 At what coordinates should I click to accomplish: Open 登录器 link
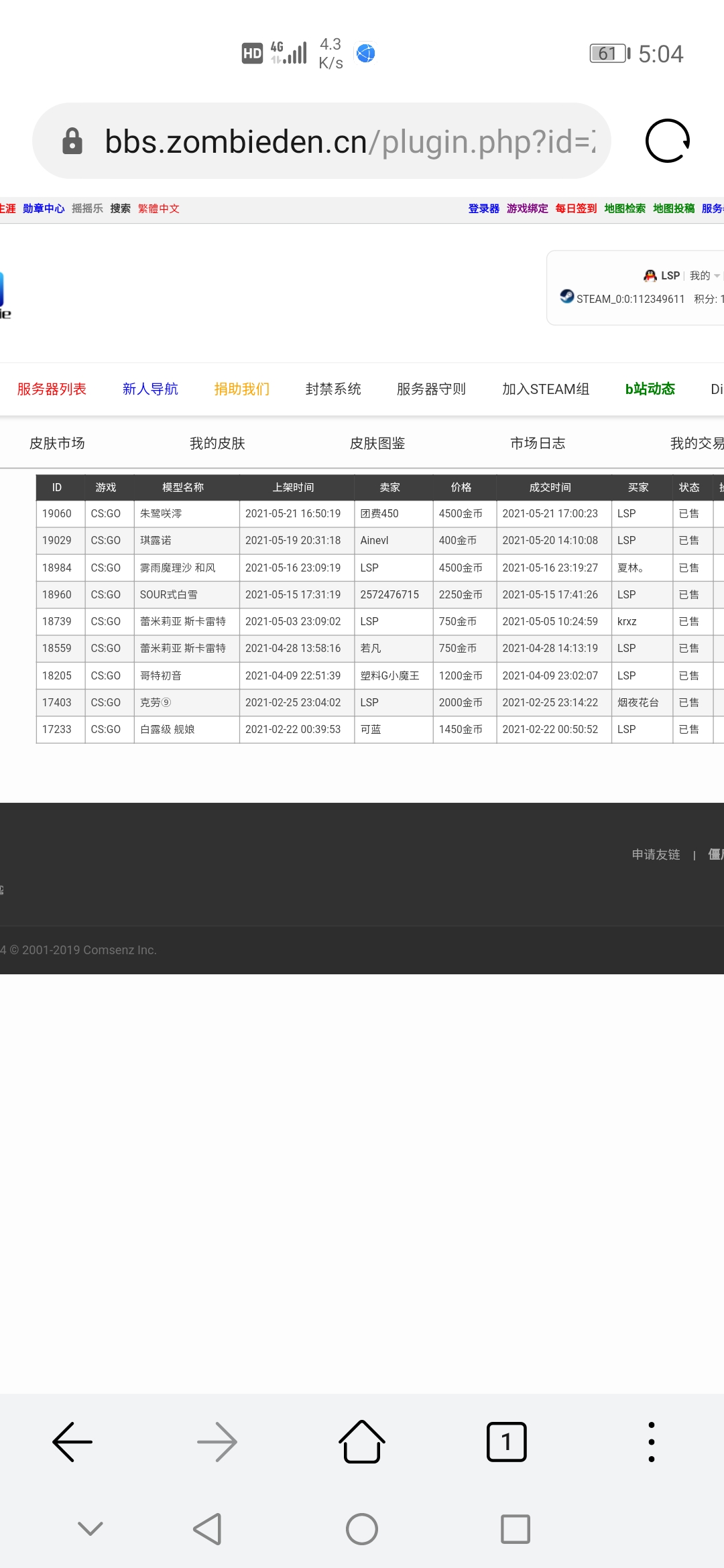tap(484, 208)
